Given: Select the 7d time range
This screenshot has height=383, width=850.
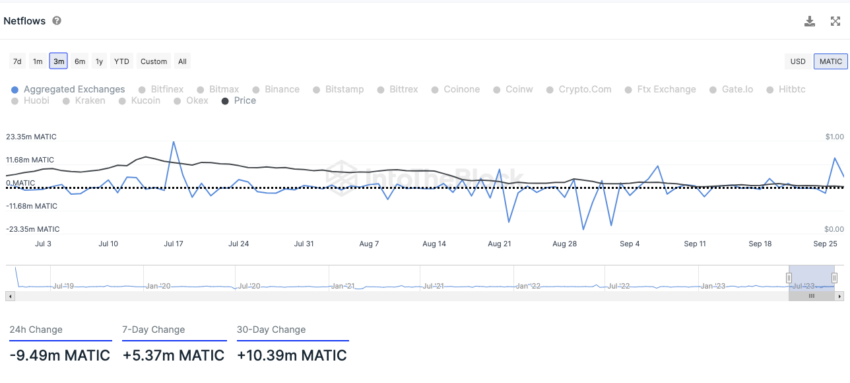Looking at the screenshot, I should (x=17, y=61).
